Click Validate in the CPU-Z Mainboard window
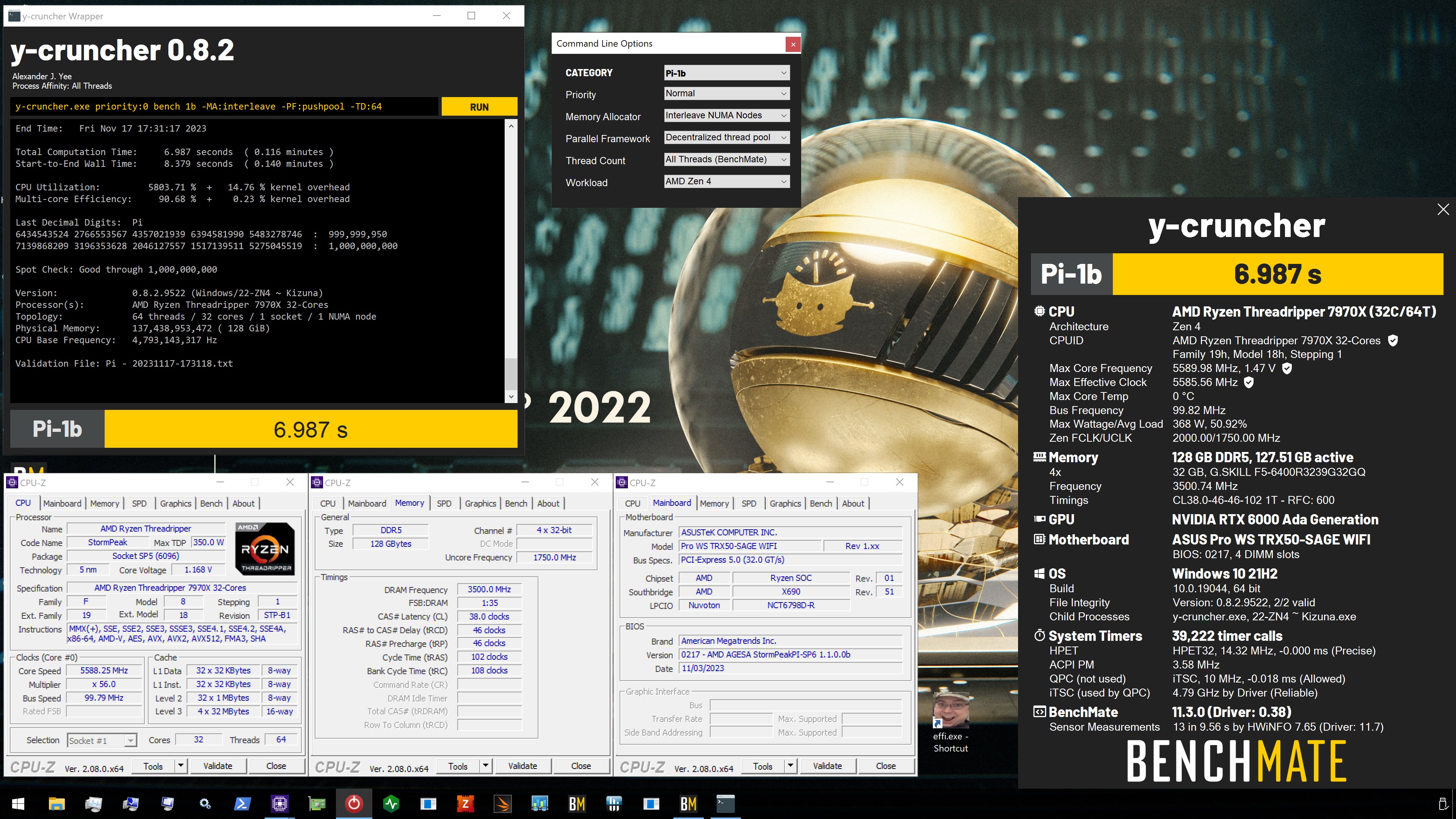Screen dimensions: 1456x819 click(x=827, y=766)
